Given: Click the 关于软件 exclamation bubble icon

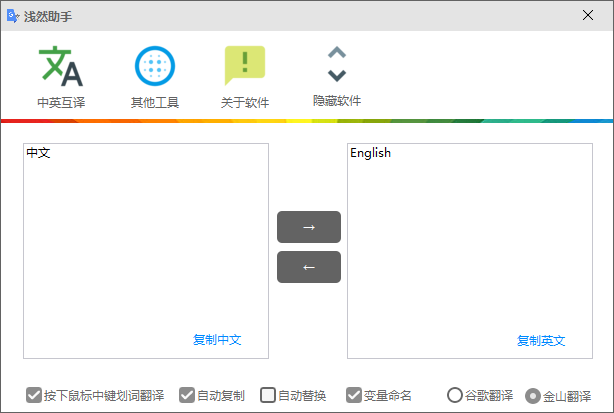Looking at the screenshot, I should coord(244,66).
